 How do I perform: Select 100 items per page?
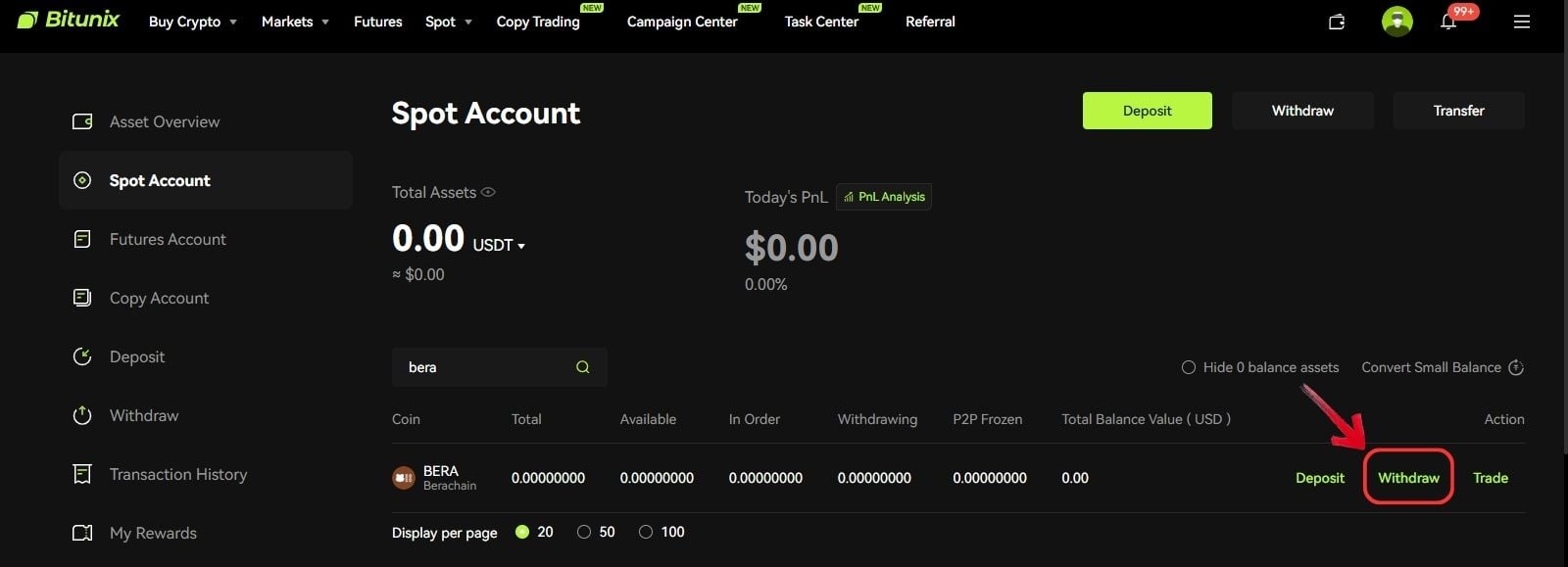(646, 532)
